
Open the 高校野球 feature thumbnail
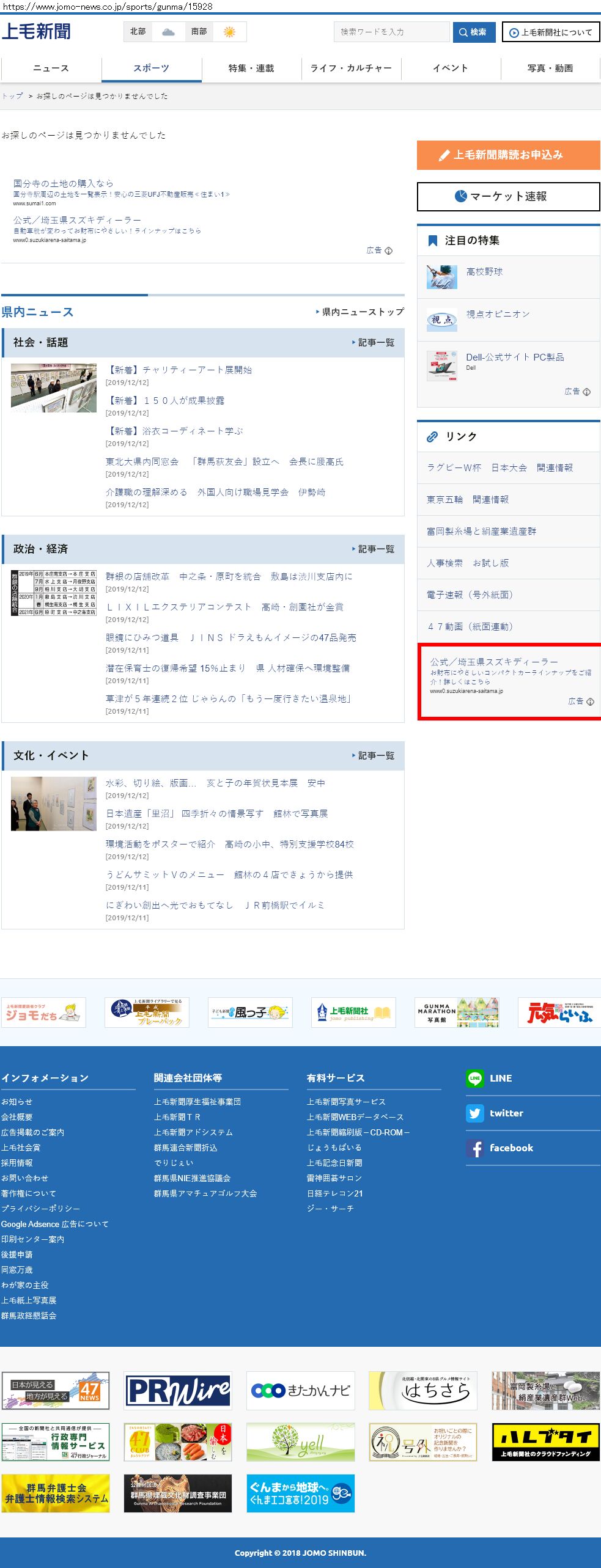(x=441, y=277)
